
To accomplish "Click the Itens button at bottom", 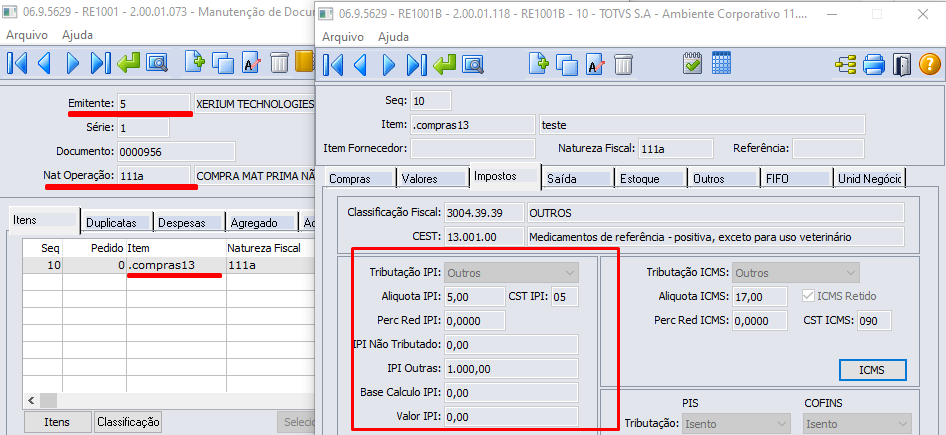I will 58,422.
